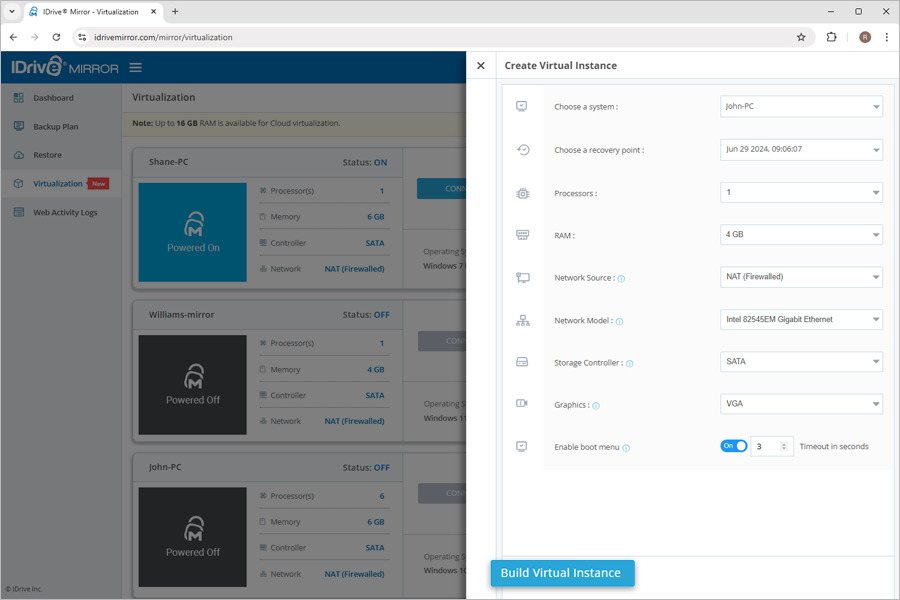Expand the Storage Controller dropdown
Image resolution: width=900 pixels, height=600 pixels.
coord(801,362)
